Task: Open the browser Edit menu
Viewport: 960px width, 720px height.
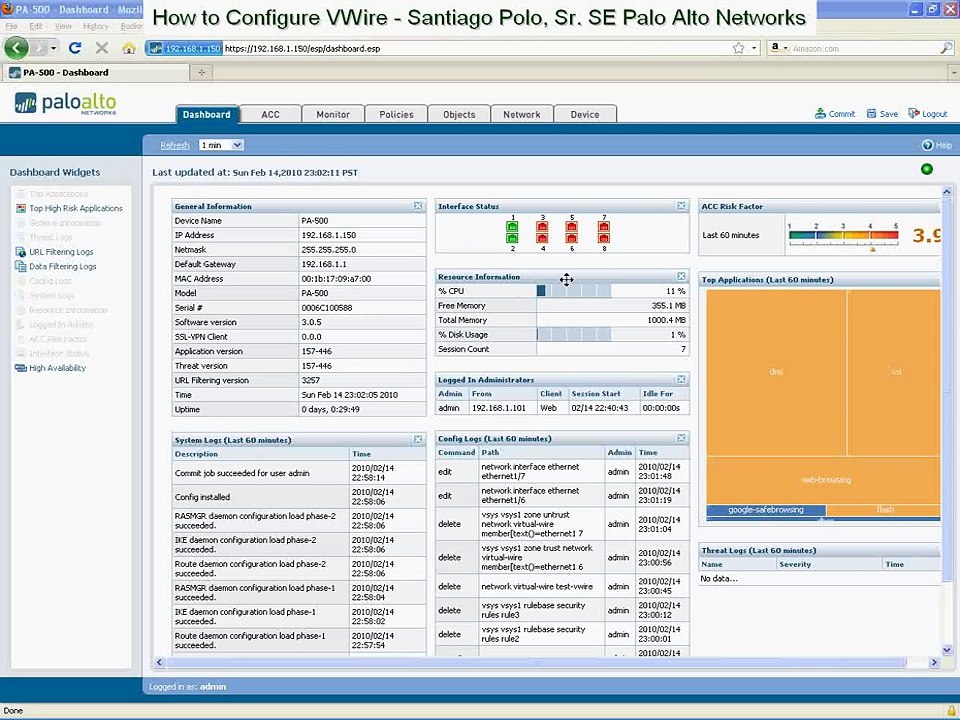Action: pos(36,26)
